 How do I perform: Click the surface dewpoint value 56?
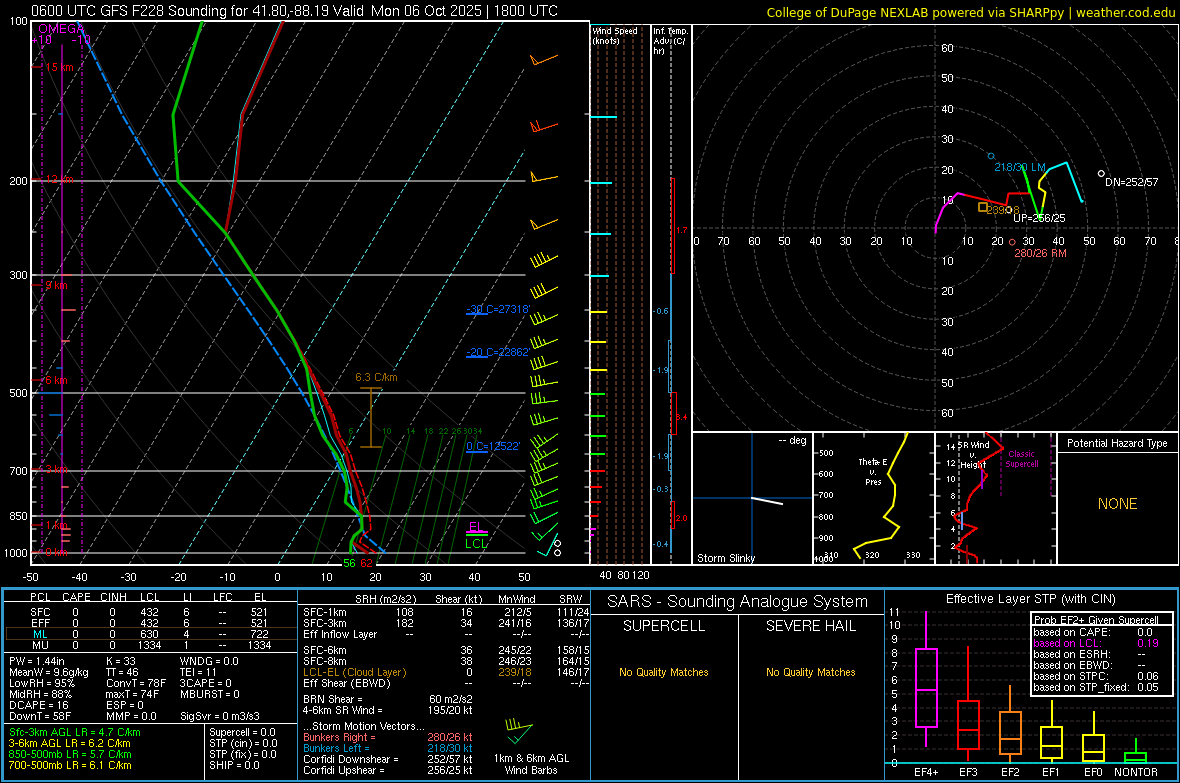point(349,563)
